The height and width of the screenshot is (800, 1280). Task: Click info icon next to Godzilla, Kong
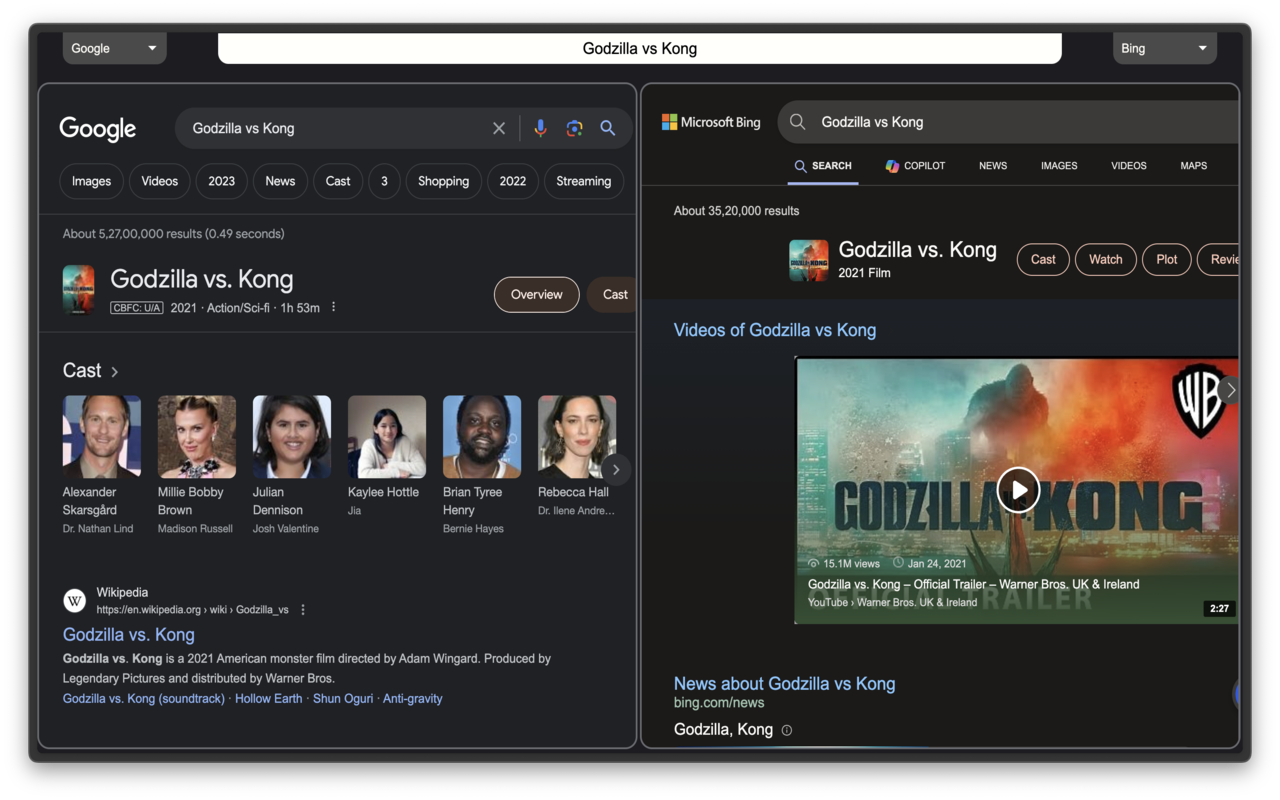tap(787, 730)
